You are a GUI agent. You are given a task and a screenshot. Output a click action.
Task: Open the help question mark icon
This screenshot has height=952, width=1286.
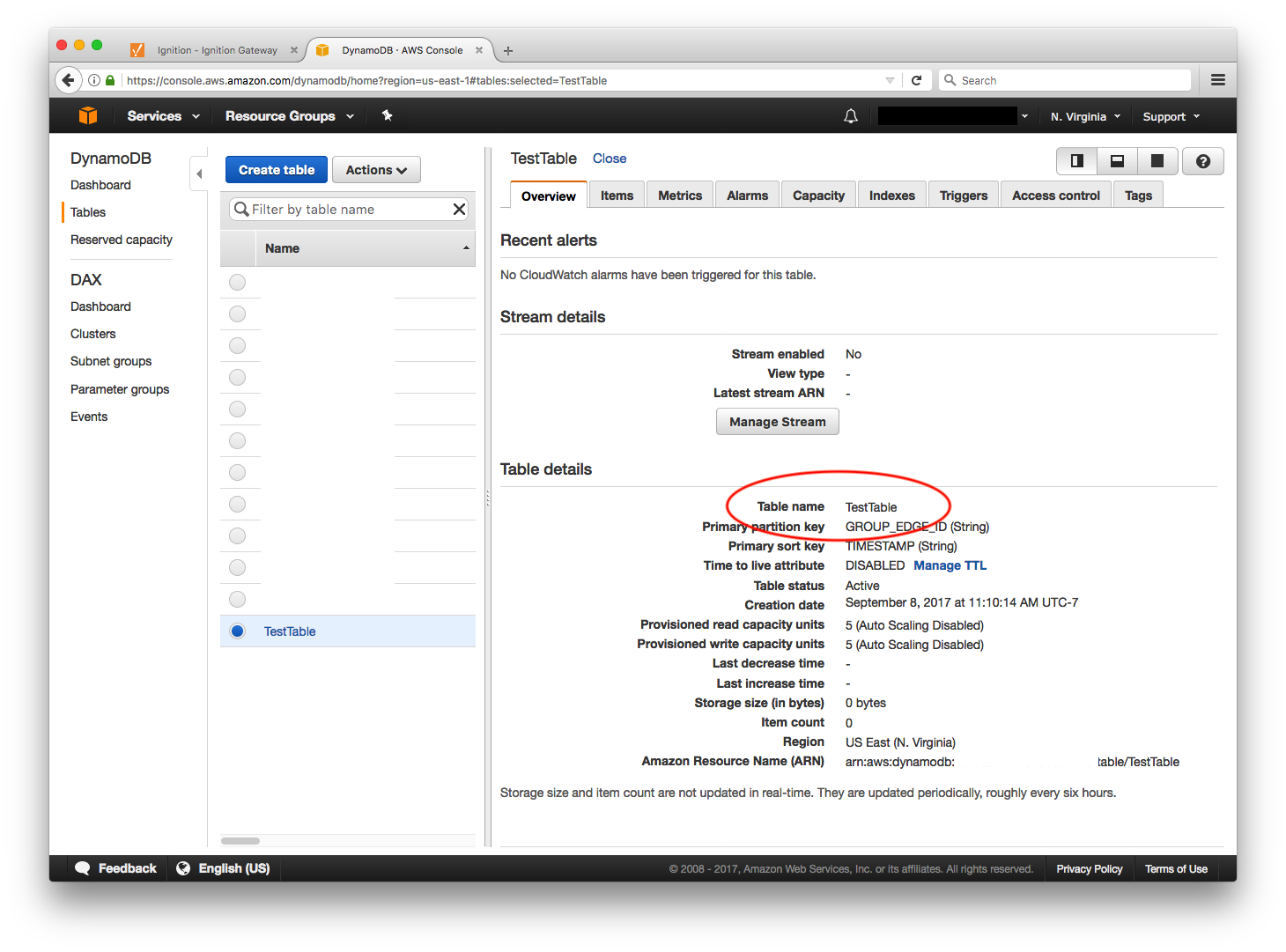1202,161
